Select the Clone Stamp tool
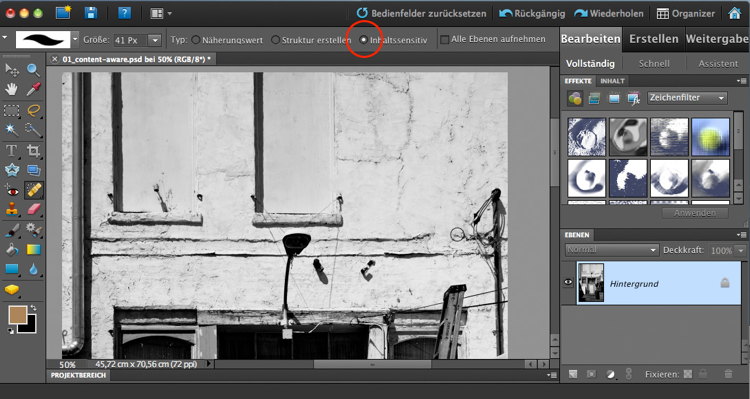 11,210
